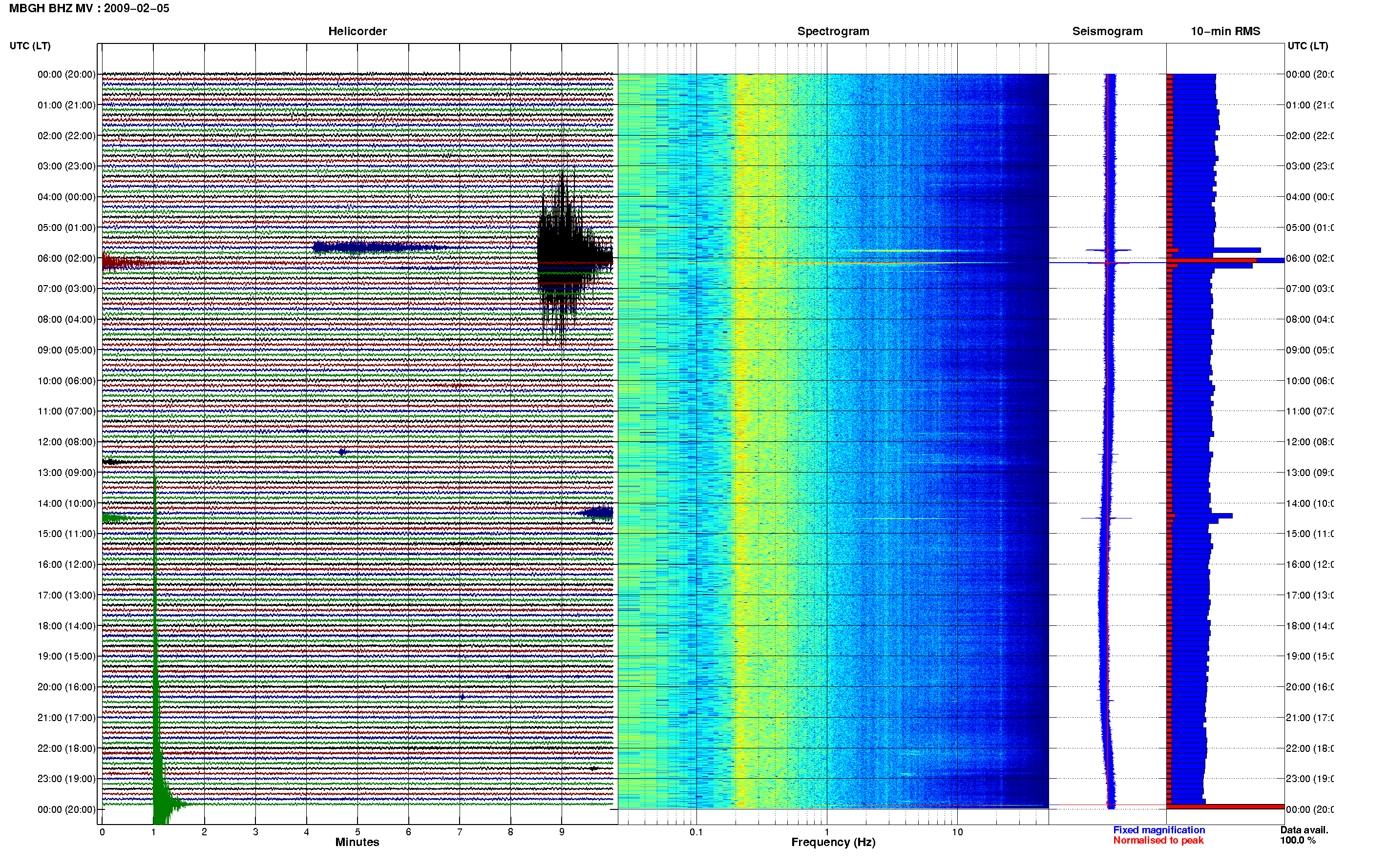Click the 14:00 (10:00) left time label
1389x868 pixels.
click(x=66, y=503)
